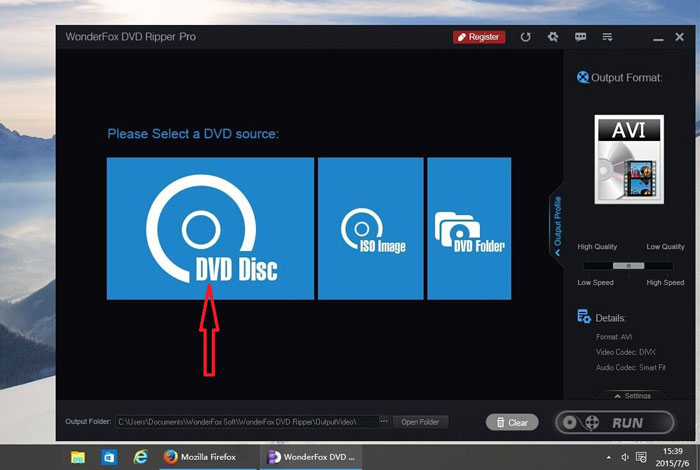
Task: Click the circular-arrow update icon in title bar
Action: (525, 37)
